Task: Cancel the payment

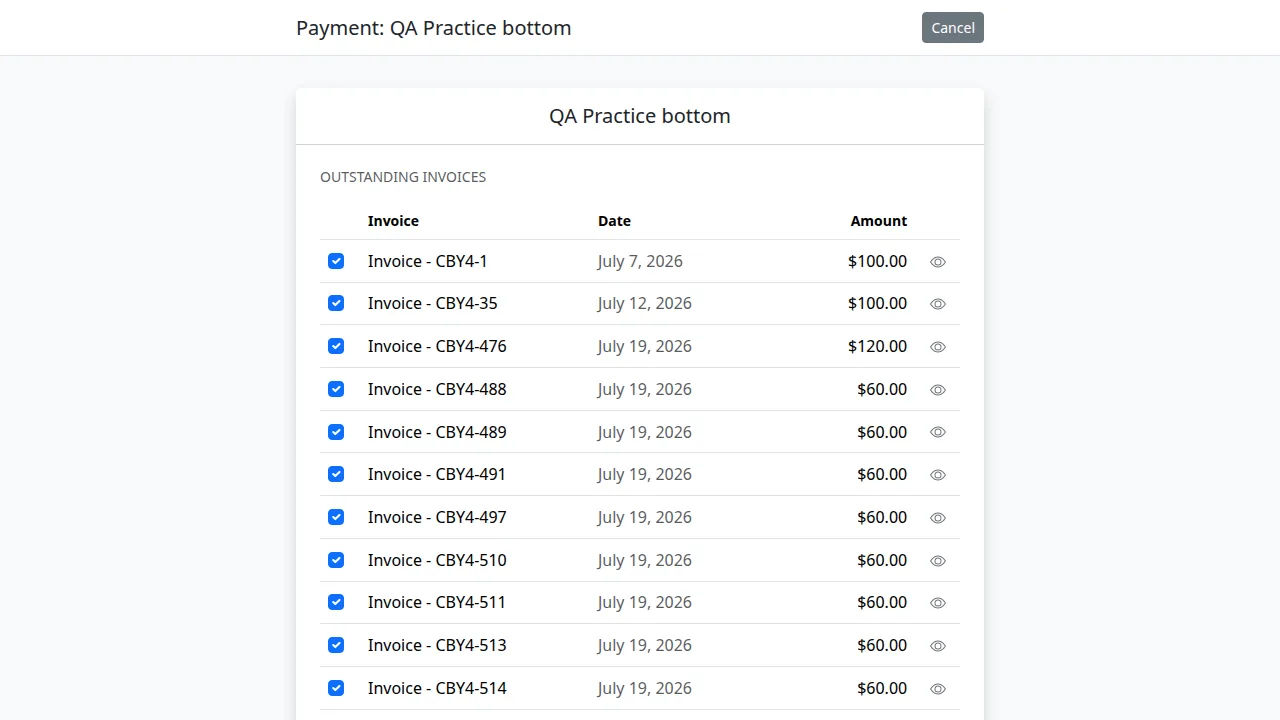Action: point(953,28)
